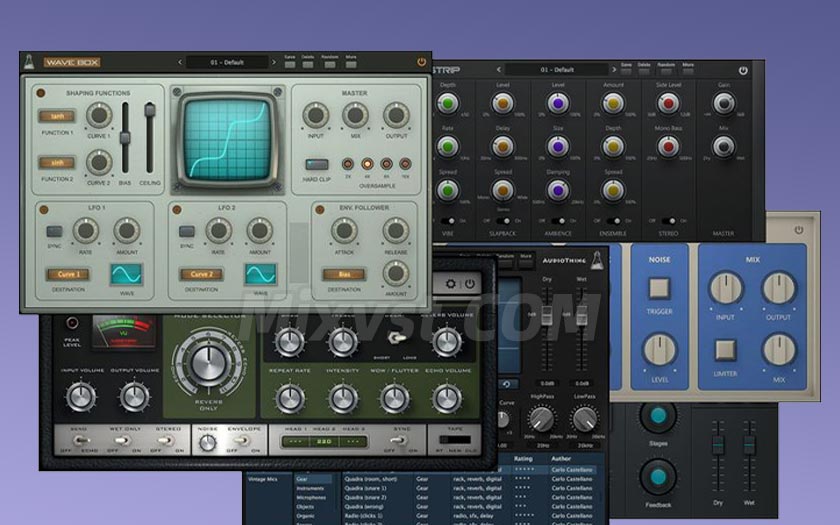This screenshot has width=840, height=525.
Task: Click the Curve 2 knob
Action: click(x=99, y=162)
